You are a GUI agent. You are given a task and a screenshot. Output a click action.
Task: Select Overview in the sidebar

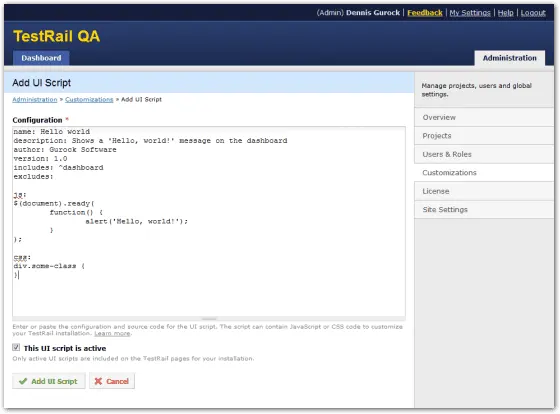click(484, 117)
